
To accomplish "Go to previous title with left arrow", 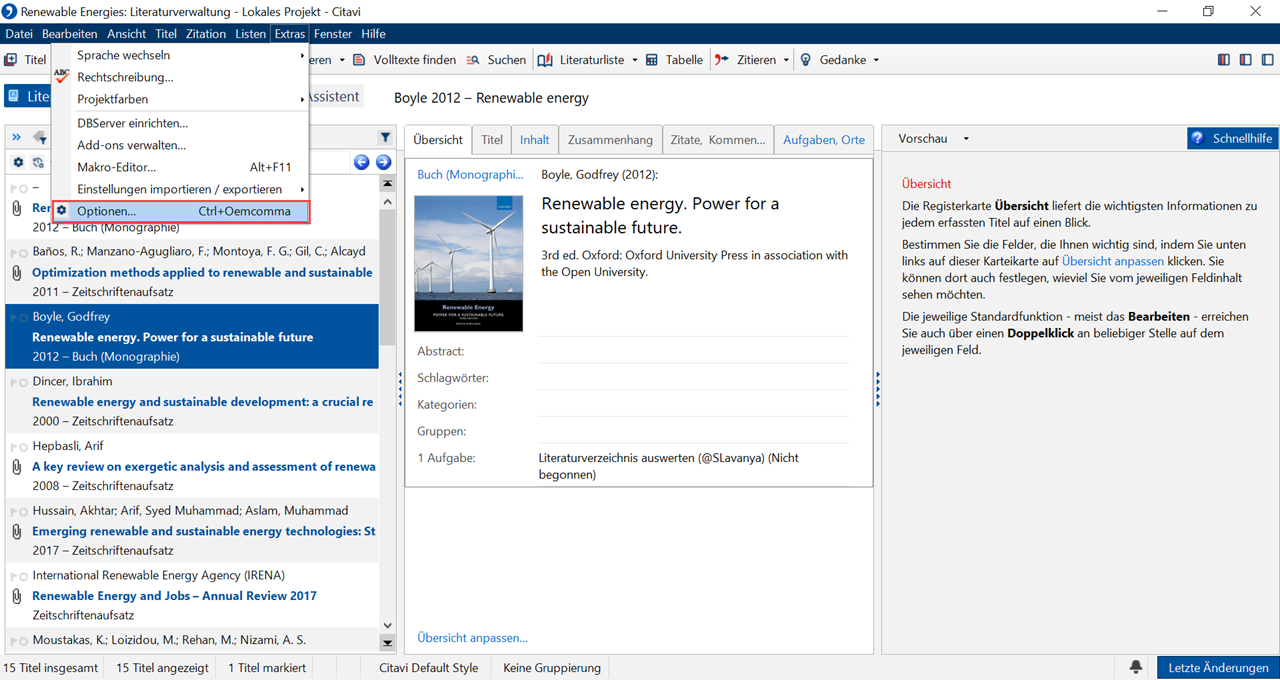I will (x=362, y=162).
